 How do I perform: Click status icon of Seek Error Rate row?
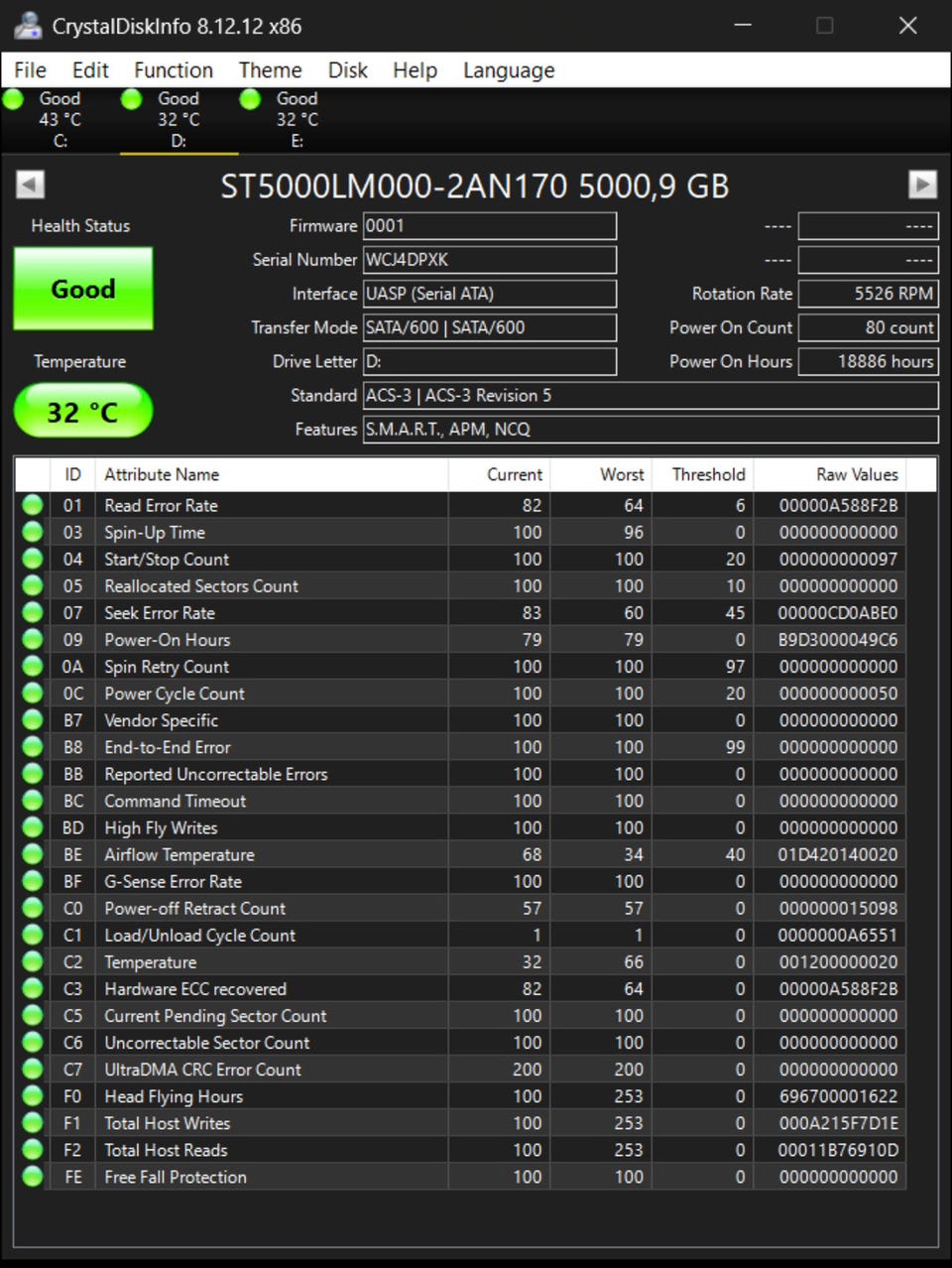point(33,612)
